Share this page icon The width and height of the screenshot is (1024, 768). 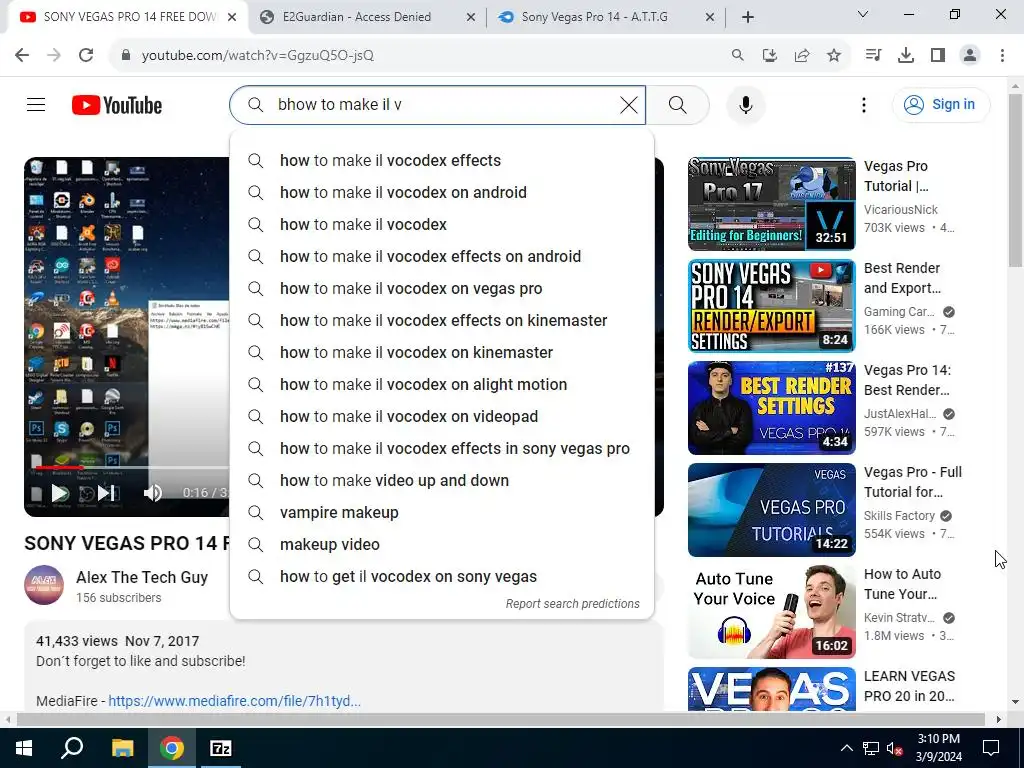[802, 56]
